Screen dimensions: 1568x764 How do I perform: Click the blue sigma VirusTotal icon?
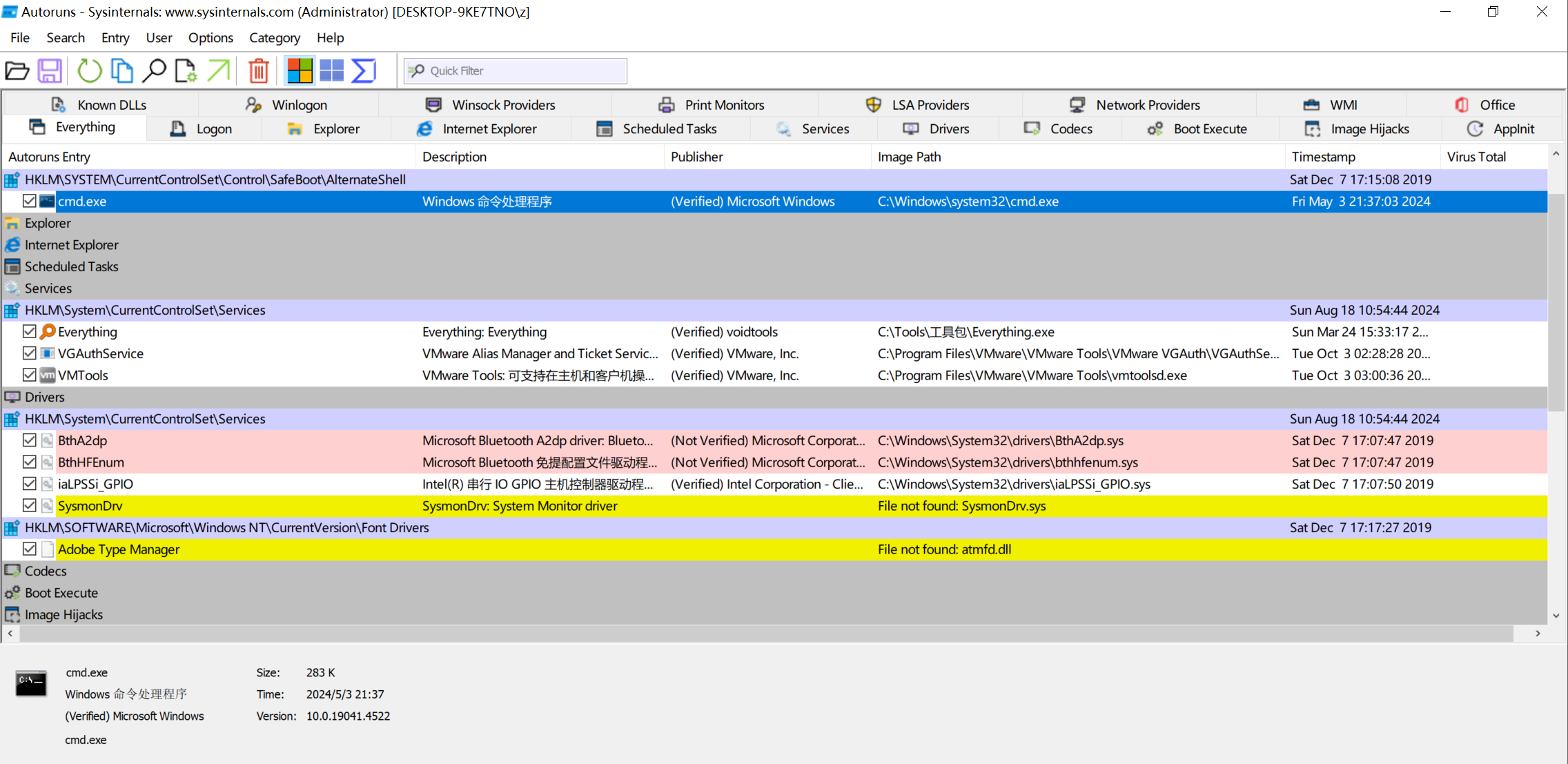click(x=364, y=70)
